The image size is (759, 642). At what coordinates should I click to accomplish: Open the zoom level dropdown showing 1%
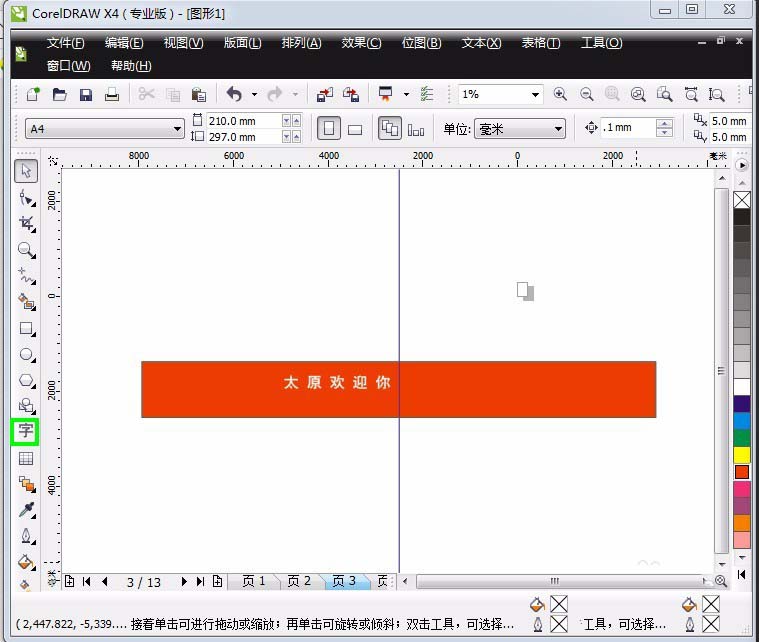[x=535, y=94]
